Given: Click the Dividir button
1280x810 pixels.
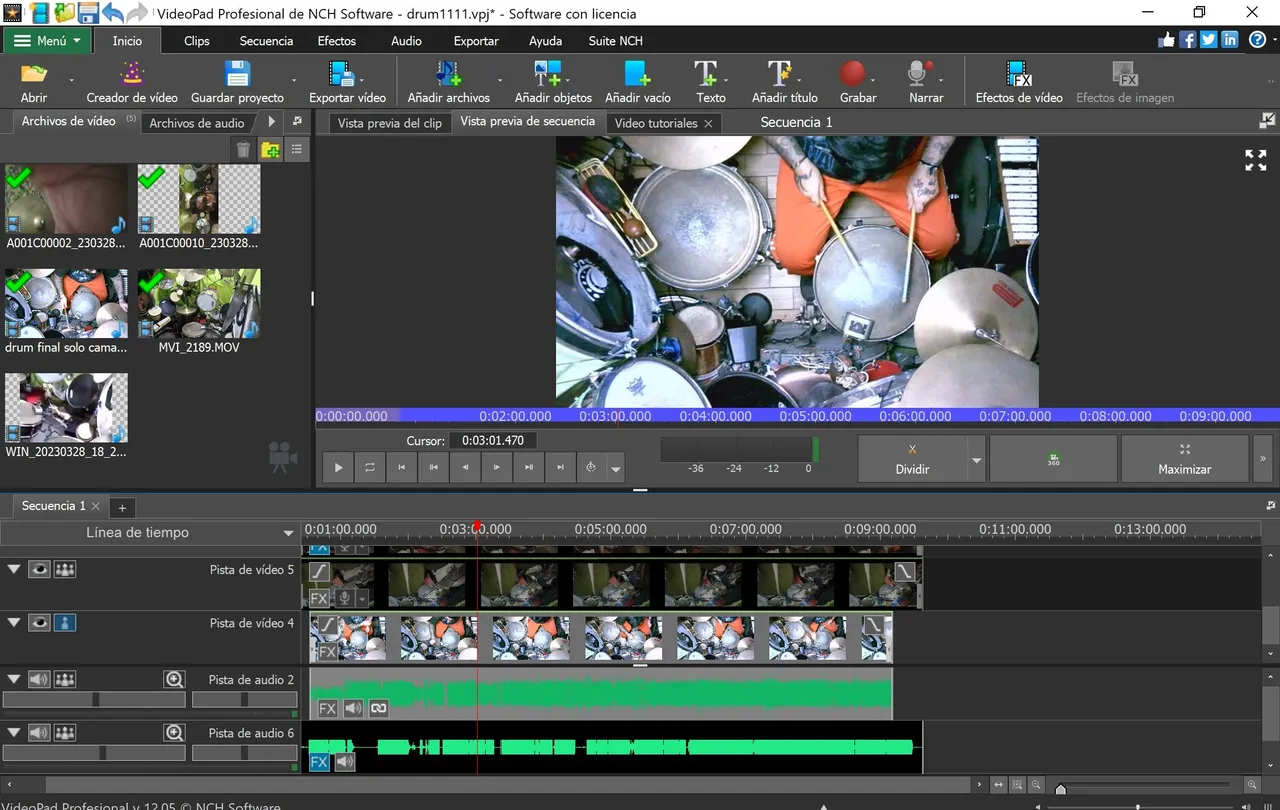Looking at the screenshot, I should coord(912,459).
